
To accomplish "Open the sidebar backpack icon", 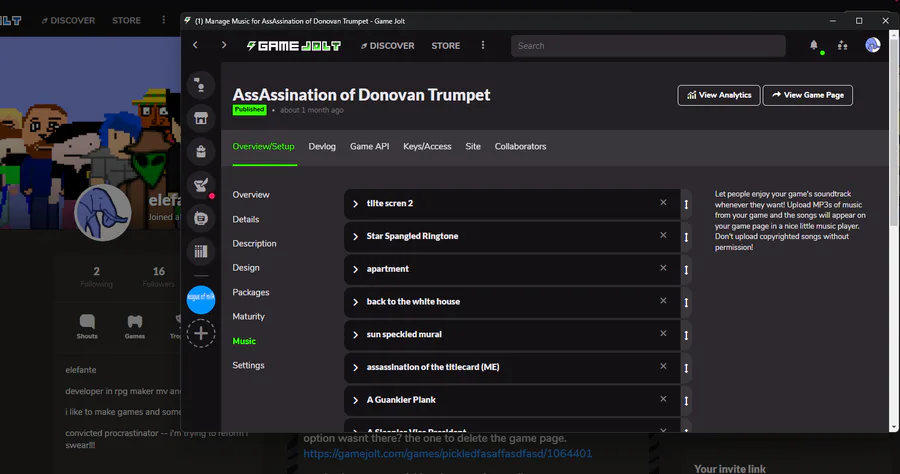I will (x=200, y=151).
